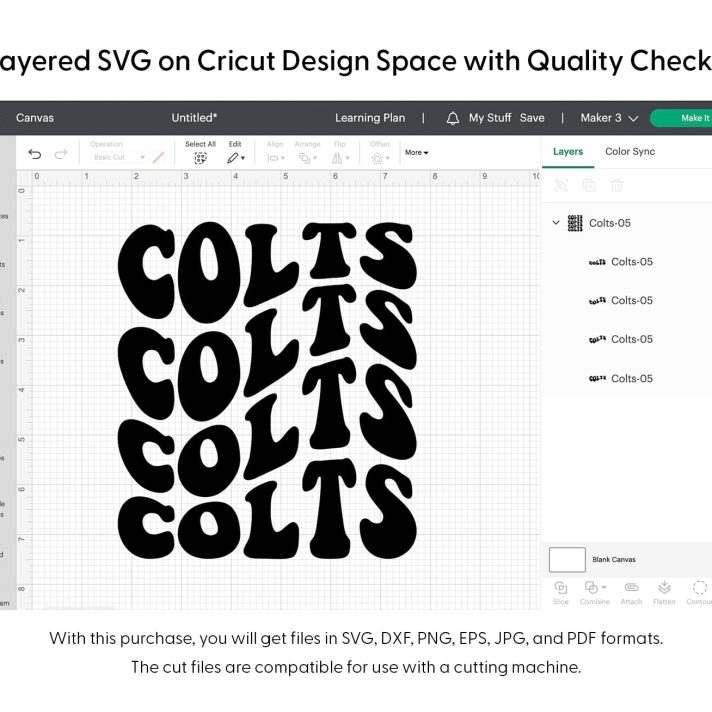This screenshot has width=712, height=712.
Task: Select the second child Colts-05 layer
Action: tap(627, 300)
